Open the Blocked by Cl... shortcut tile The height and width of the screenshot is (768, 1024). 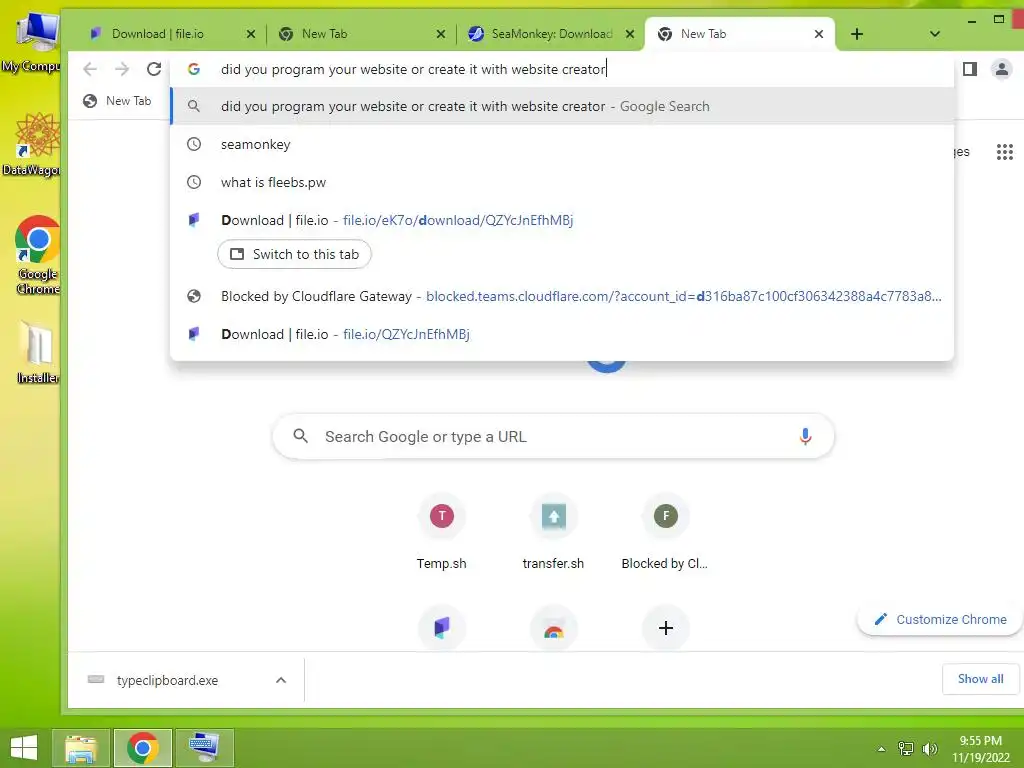(x=665, y=532)
